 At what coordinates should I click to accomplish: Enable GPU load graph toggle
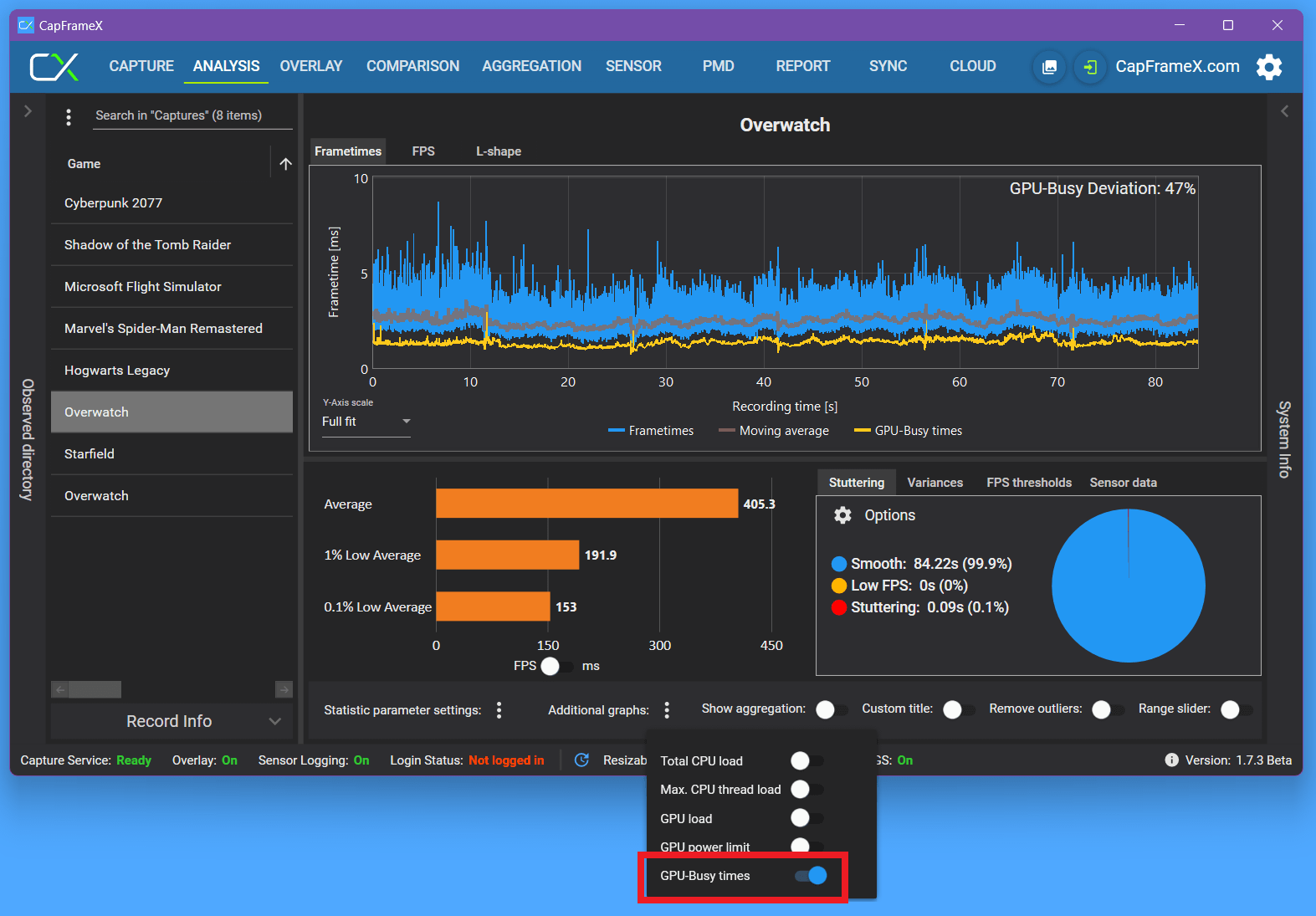[807, 818]
